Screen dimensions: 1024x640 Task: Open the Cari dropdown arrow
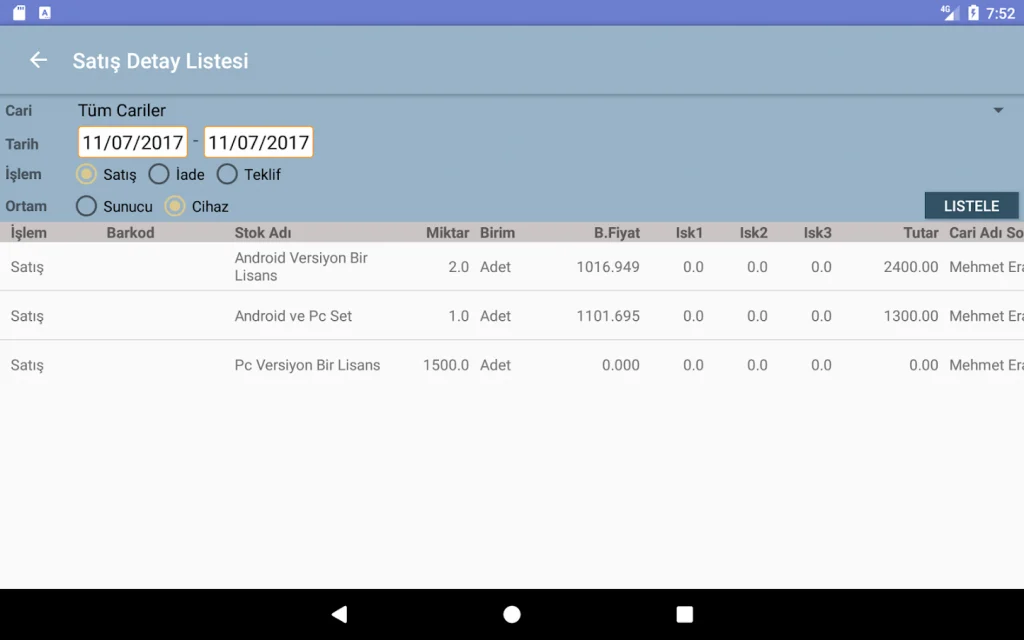pos(997,110)
